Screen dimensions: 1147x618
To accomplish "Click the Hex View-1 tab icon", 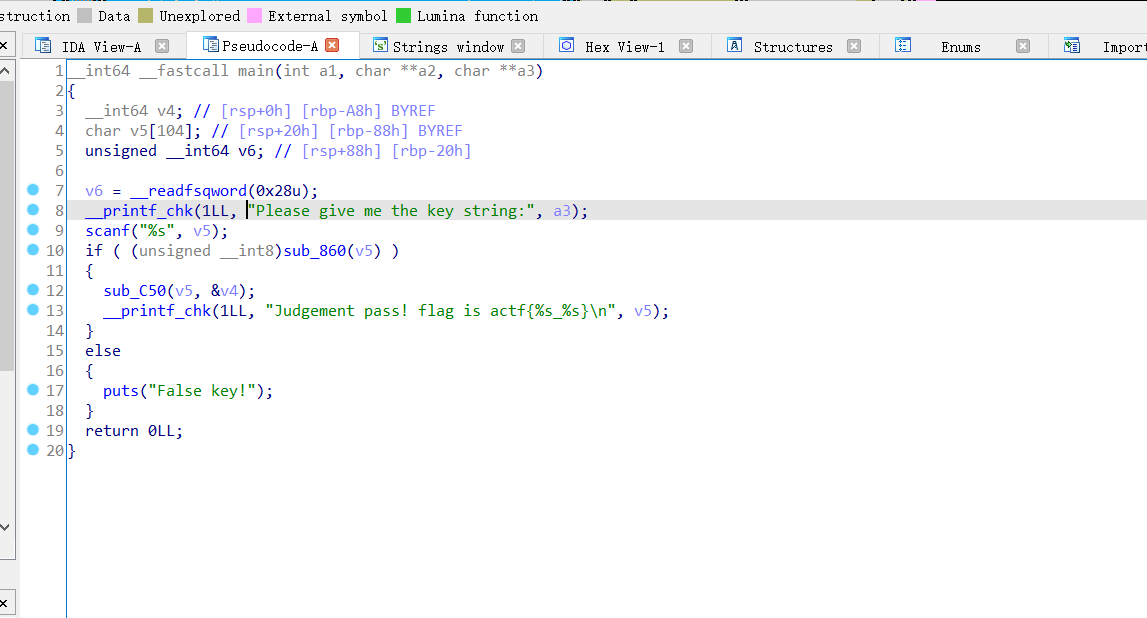I will point(566,46).
